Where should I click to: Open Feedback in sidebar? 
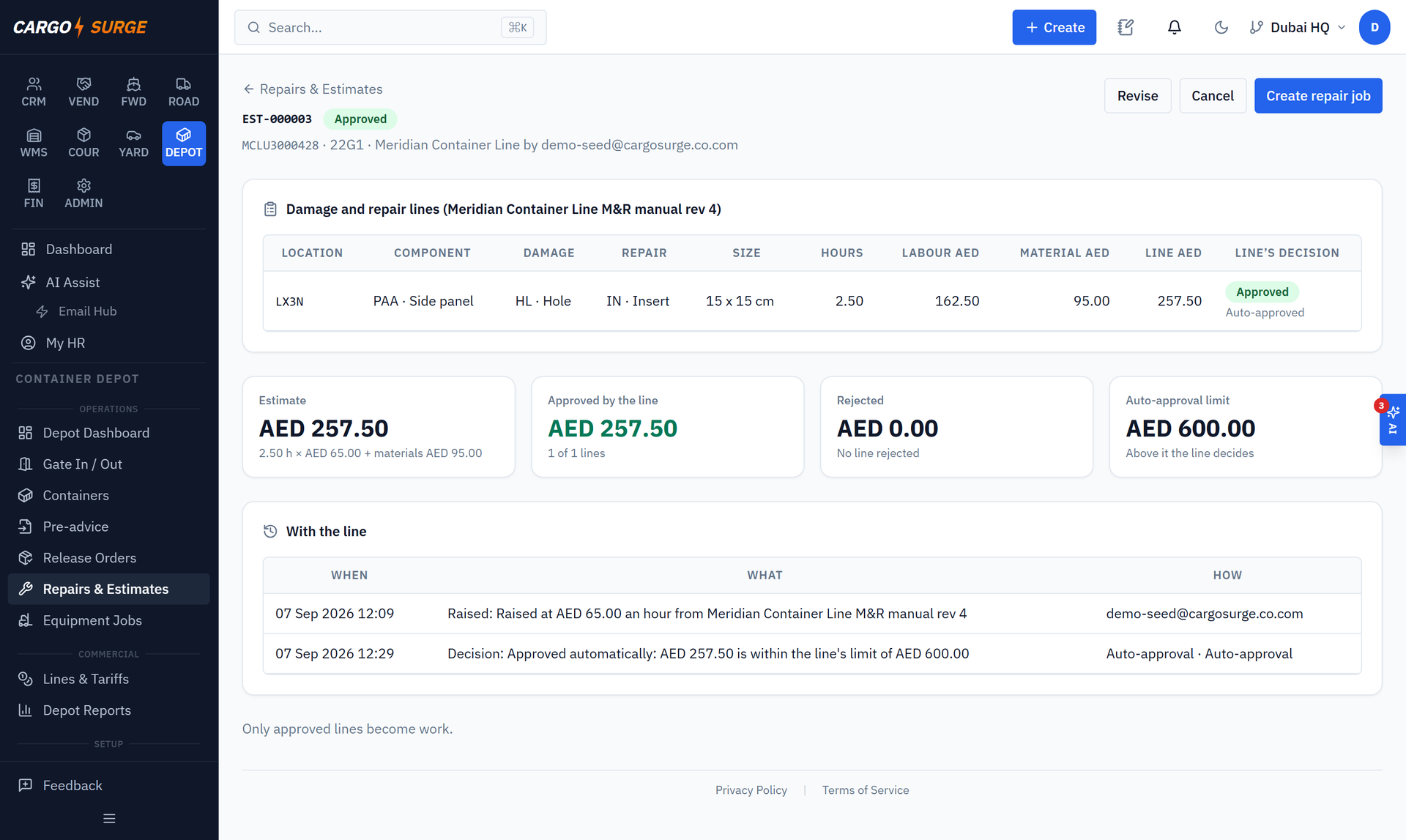(x=109, y=785)
